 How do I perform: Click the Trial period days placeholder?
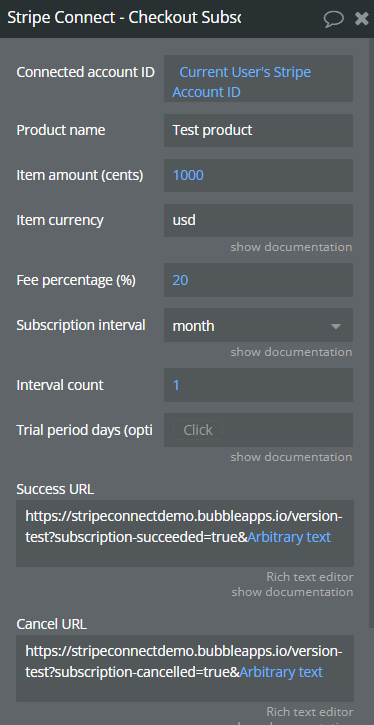coord(198,430)
